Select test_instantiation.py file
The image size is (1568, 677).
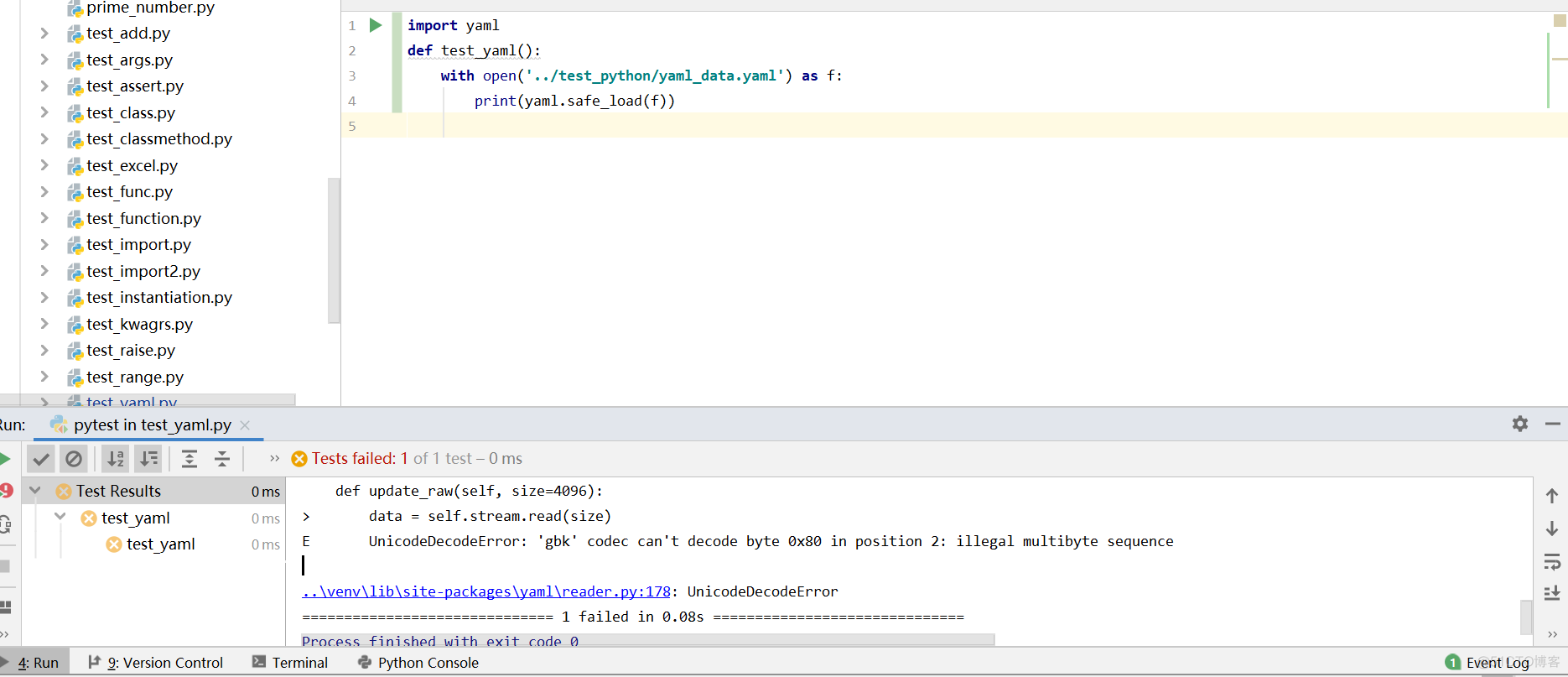point(159,298)
